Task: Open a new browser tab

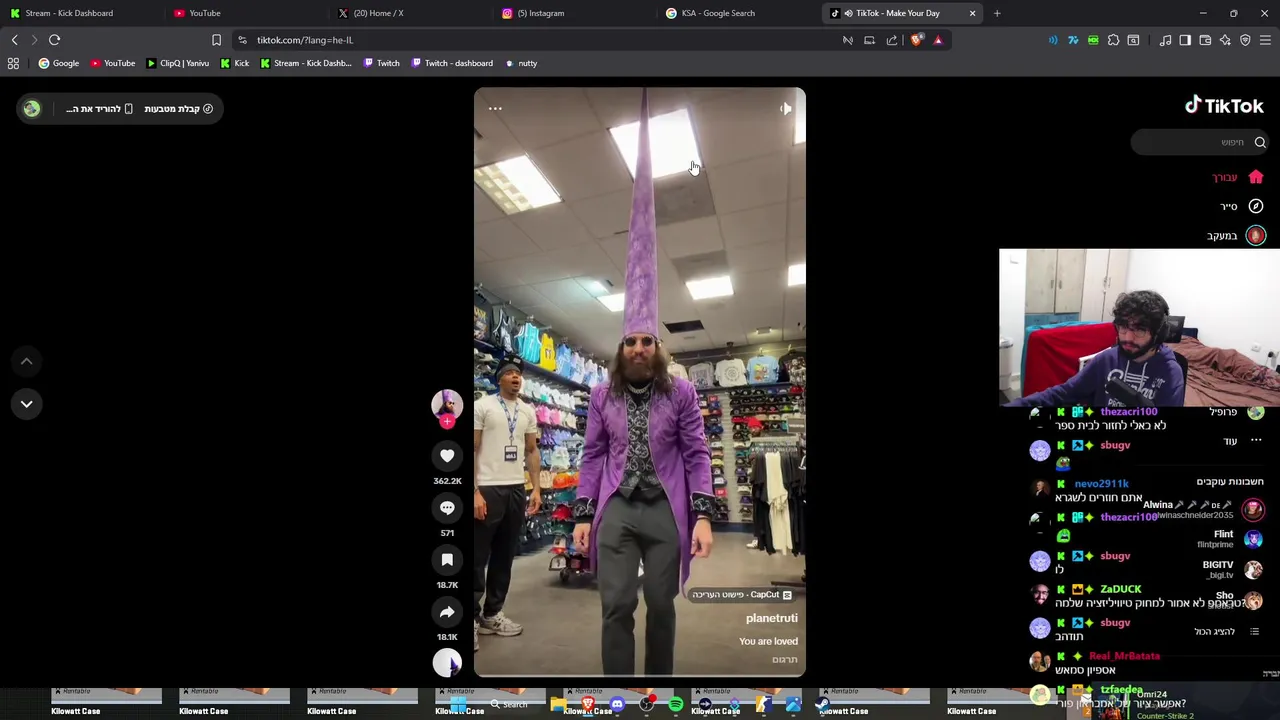Action: click(997, 13)
